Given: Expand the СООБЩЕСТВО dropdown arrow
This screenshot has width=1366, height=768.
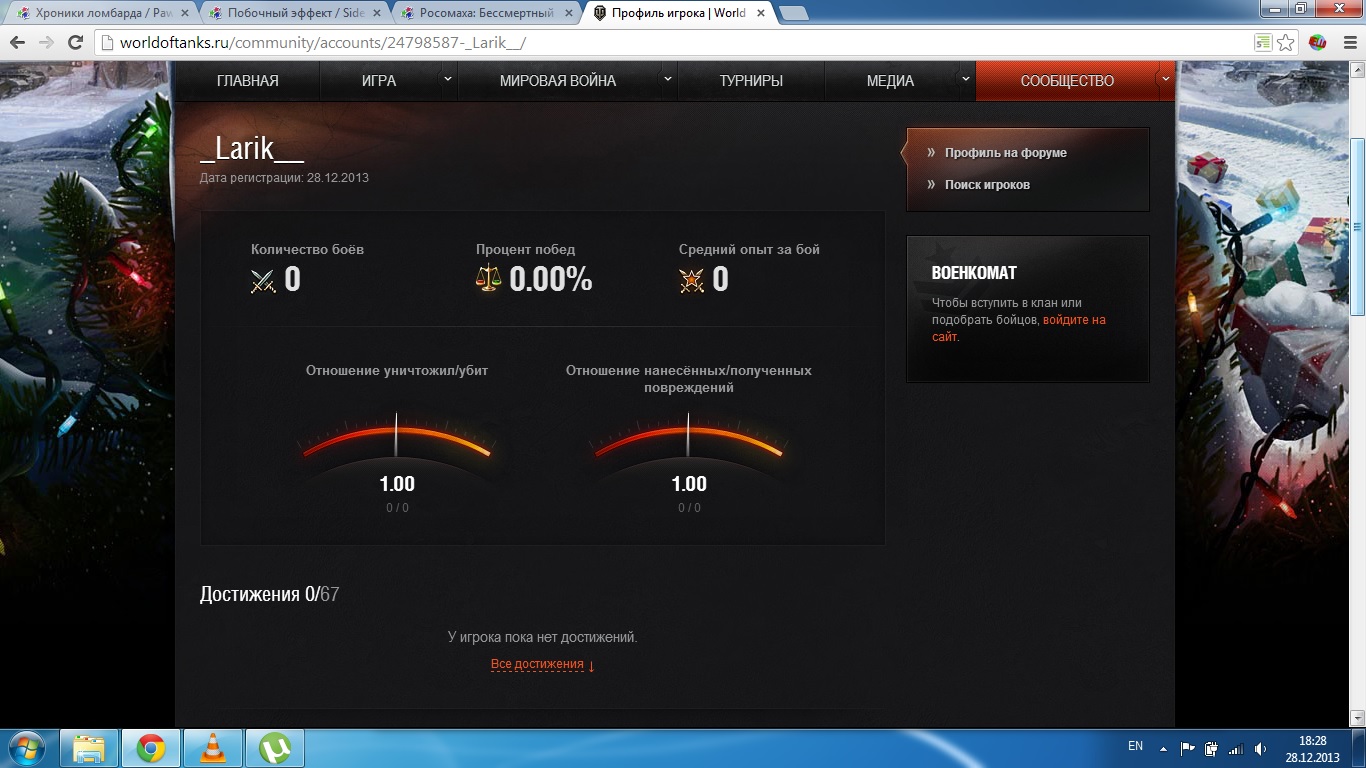Looking at the screenshot, I should click(1166, 79).
